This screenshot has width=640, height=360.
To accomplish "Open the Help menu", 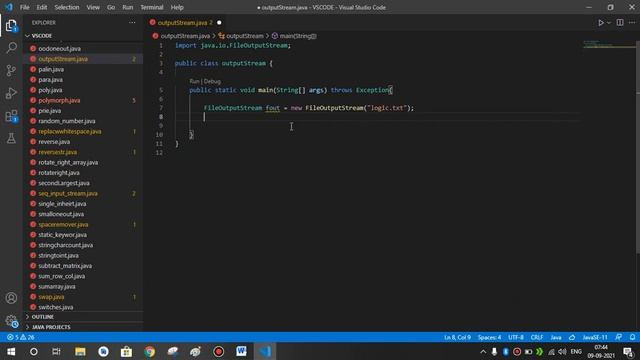I will click(x=177, y=7).
